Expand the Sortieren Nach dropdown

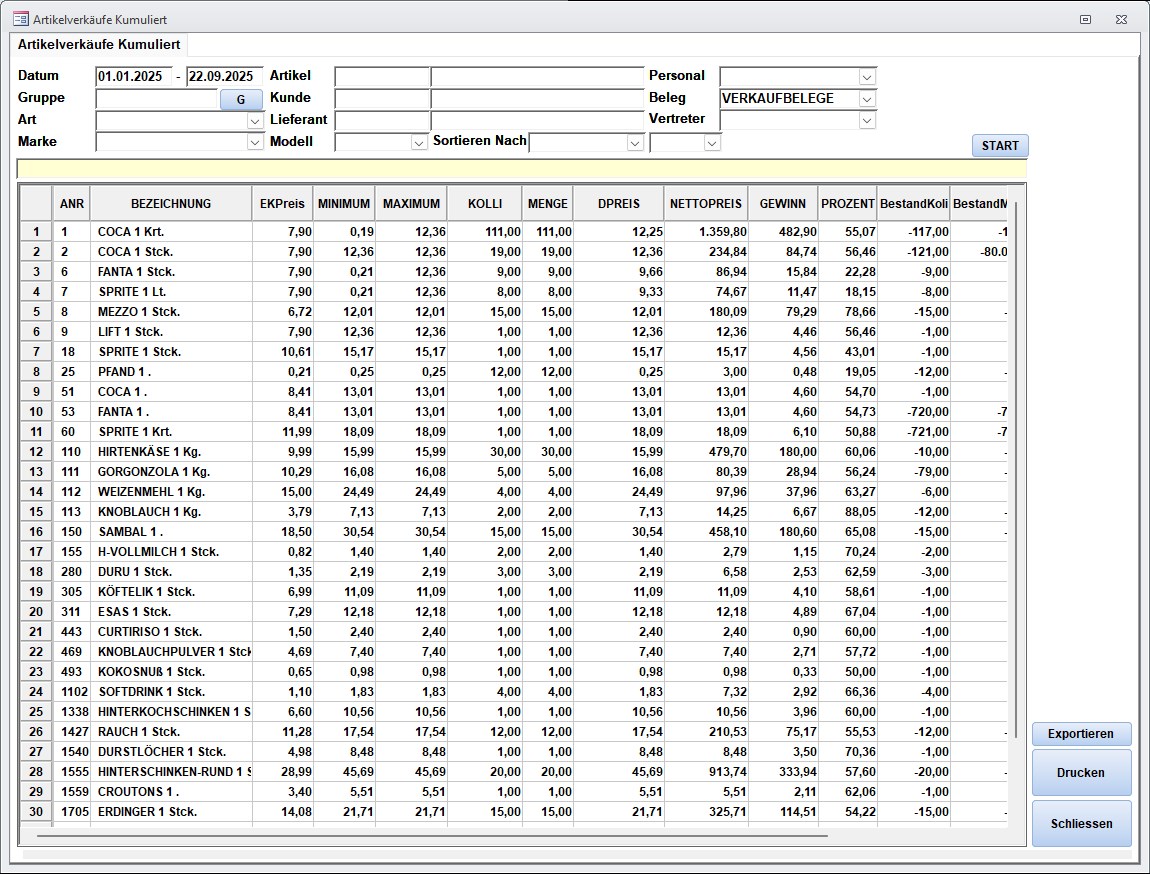(635, 143)
